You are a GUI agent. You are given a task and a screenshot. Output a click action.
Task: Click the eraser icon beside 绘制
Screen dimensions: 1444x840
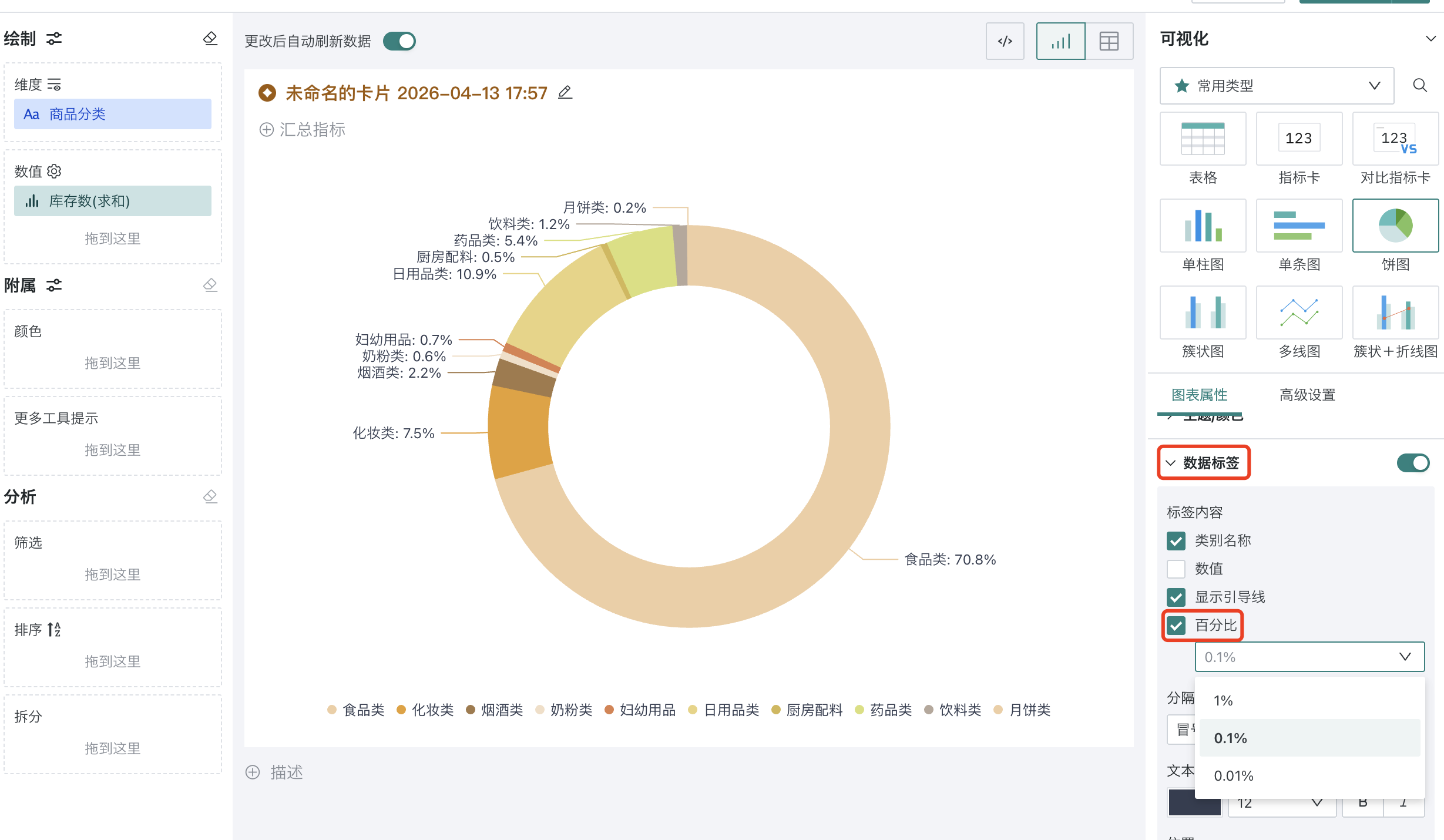point(210,39)
